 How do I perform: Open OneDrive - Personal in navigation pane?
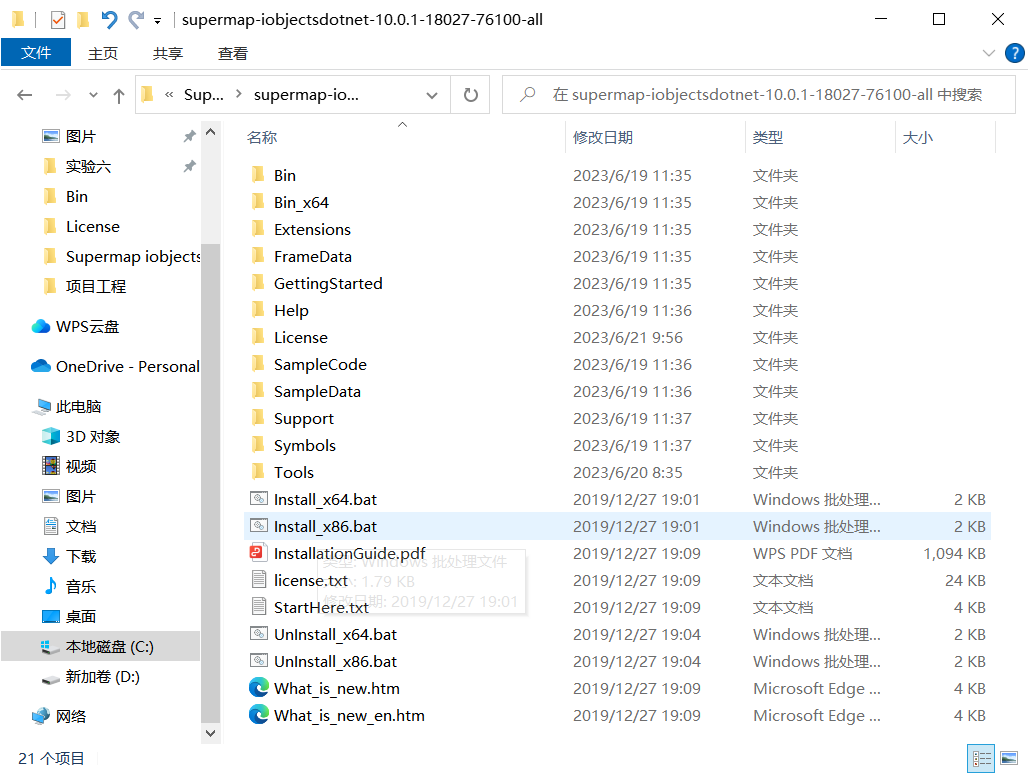tap(127, 366)
